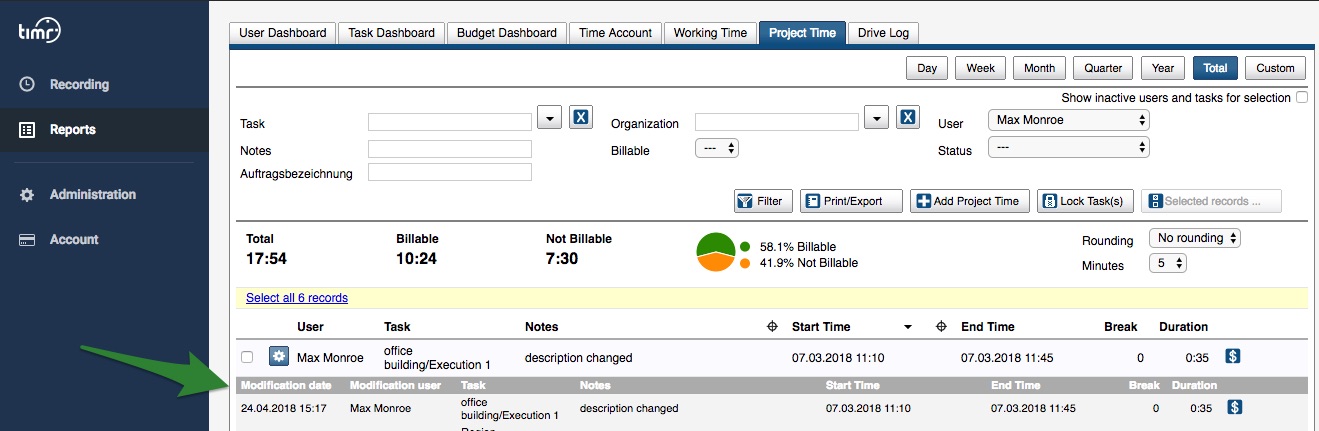The height and width of the screenshot is (431, 1319).
Task: Click the Total 17:54 value
Action: pos(267,259)
